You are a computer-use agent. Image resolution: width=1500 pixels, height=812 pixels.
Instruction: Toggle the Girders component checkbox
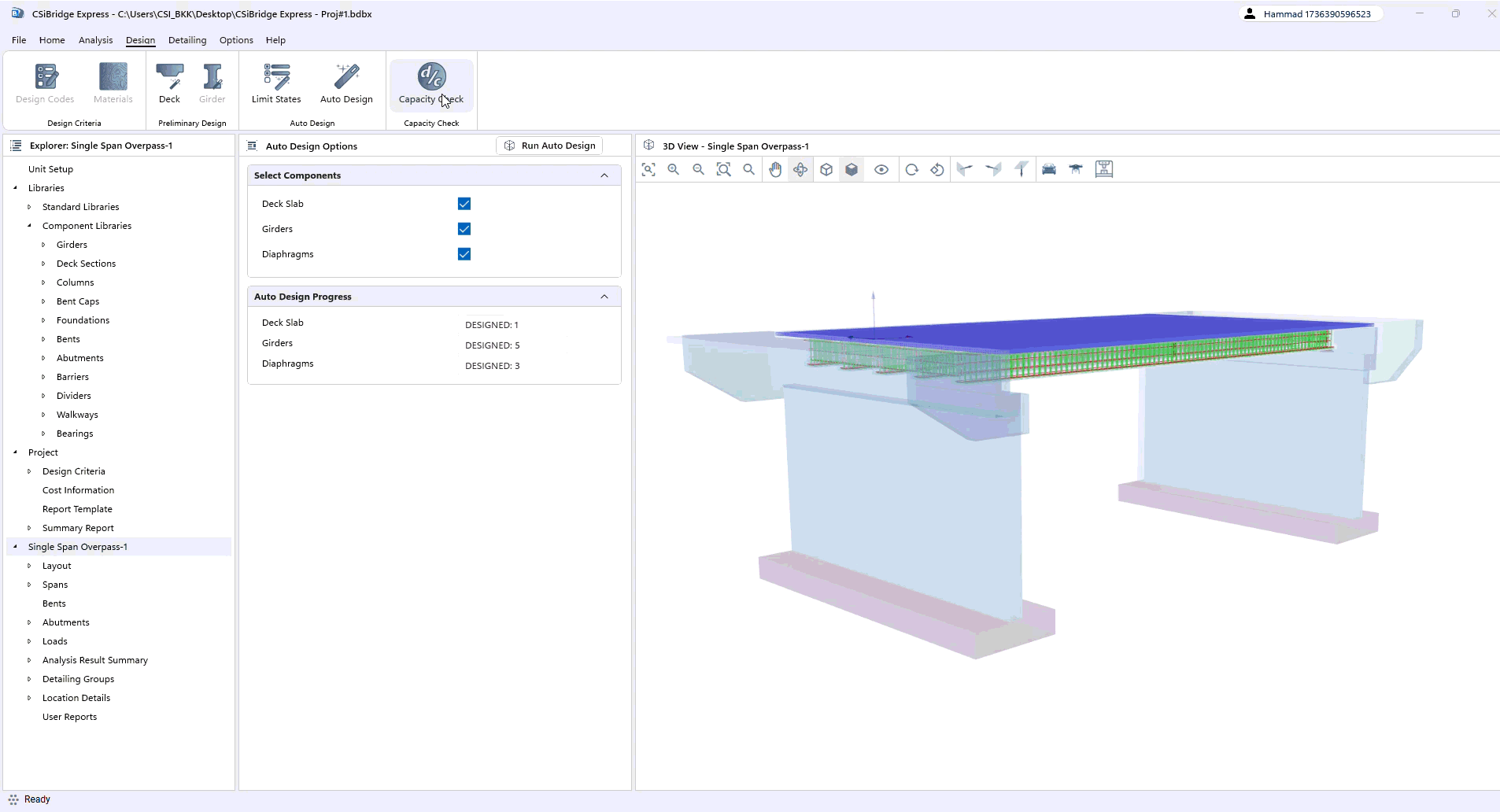click(x=464, y=229)
